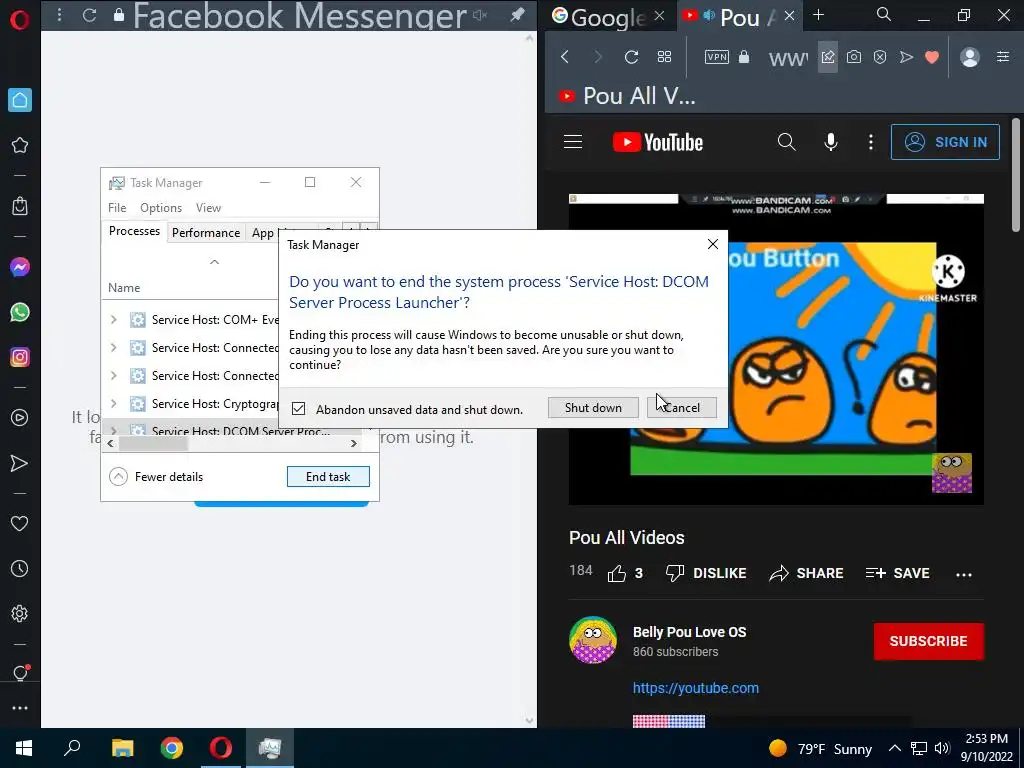
Task: Open Messenger from the Opera sidebar
Action: coord(20,267)
